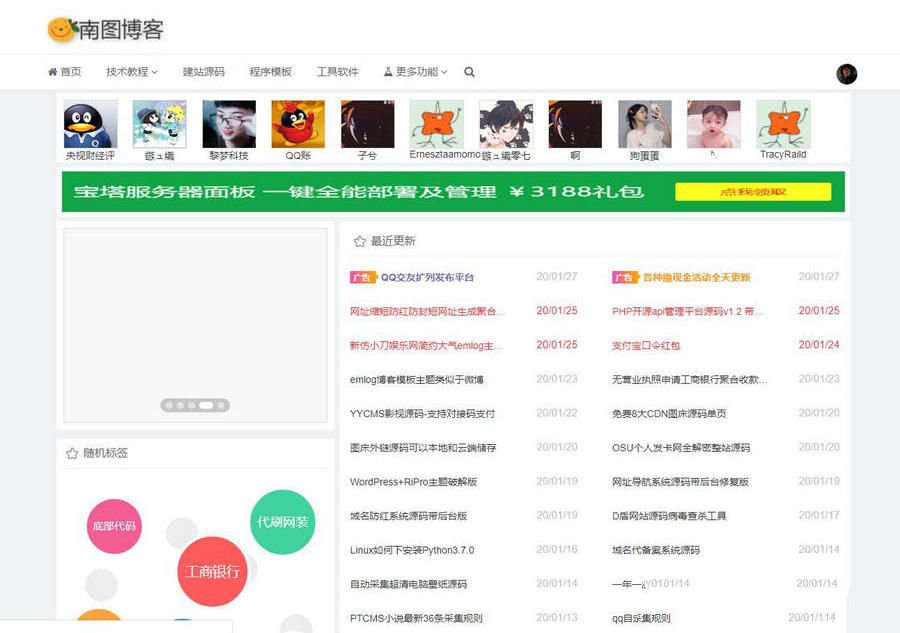This screenshot has width=900, height=633.
Task: Click the 工商银行 red tag bubble
Action: tap(212, 571)
